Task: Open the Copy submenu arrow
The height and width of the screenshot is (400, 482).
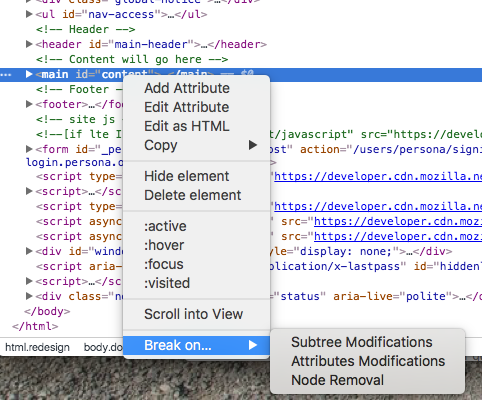Action: click(253, 145)
